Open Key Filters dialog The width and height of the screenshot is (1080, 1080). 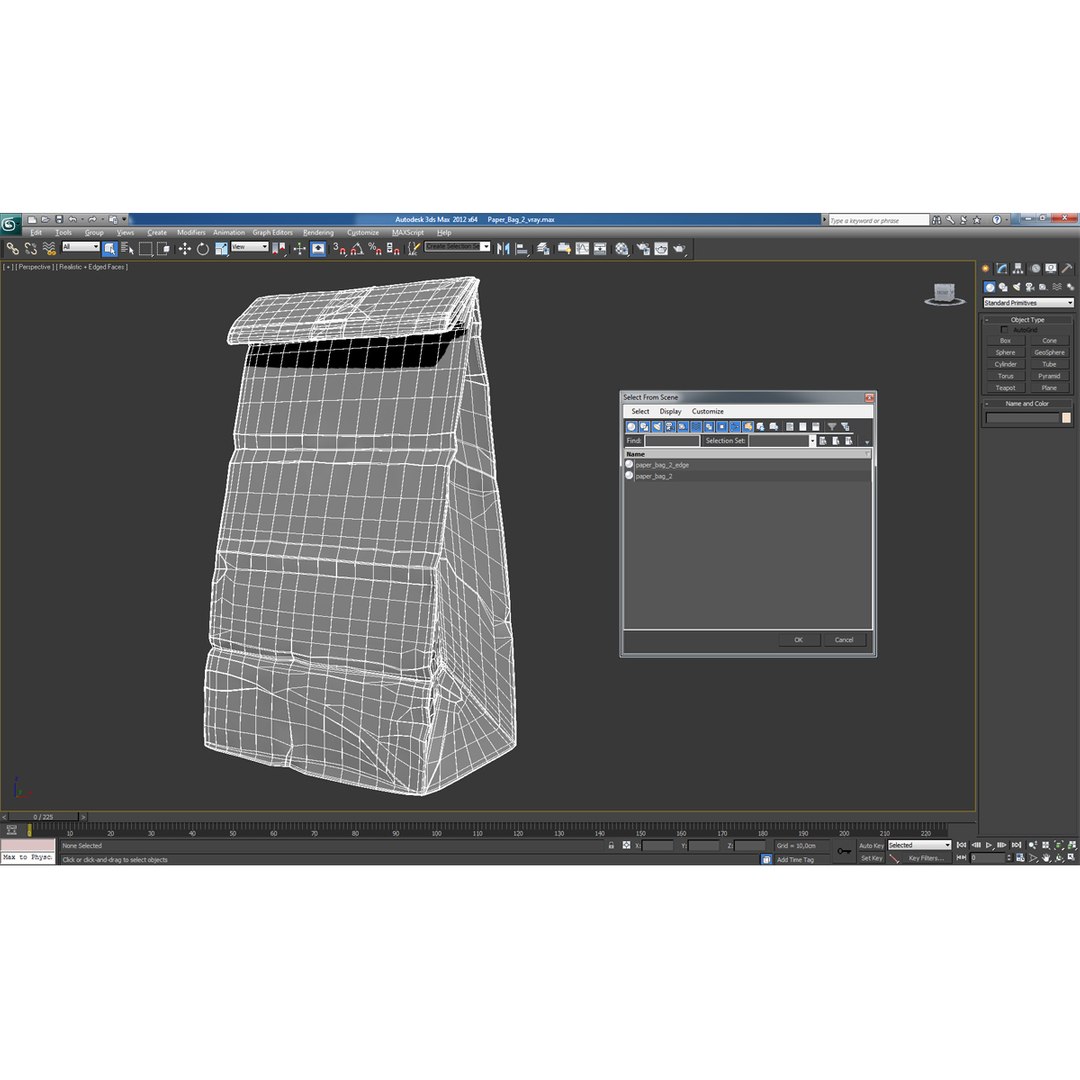(x=925, y=858)
